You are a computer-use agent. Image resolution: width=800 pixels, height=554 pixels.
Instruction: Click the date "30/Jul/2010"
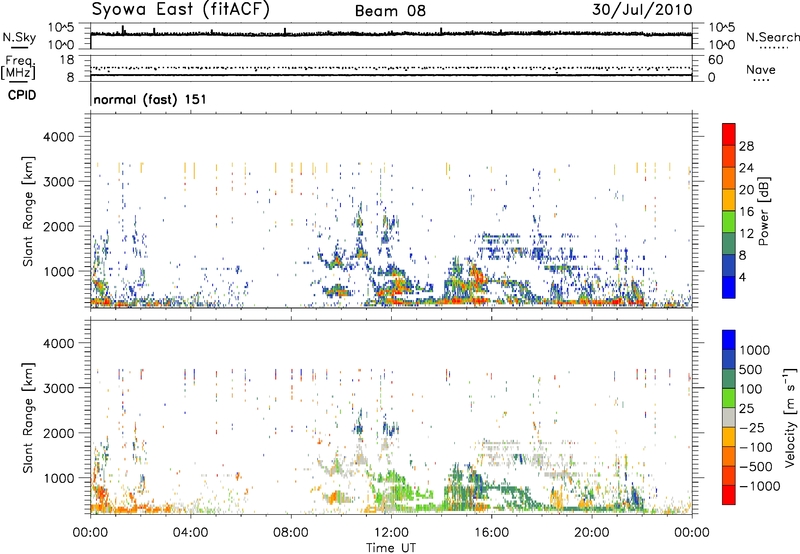pos(642,10)
